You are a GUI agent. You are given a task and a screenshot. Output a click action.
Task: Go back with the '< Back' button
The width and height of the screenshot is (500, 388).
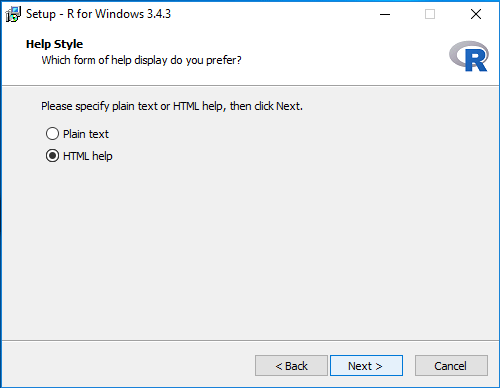click(x=291, y=366)
